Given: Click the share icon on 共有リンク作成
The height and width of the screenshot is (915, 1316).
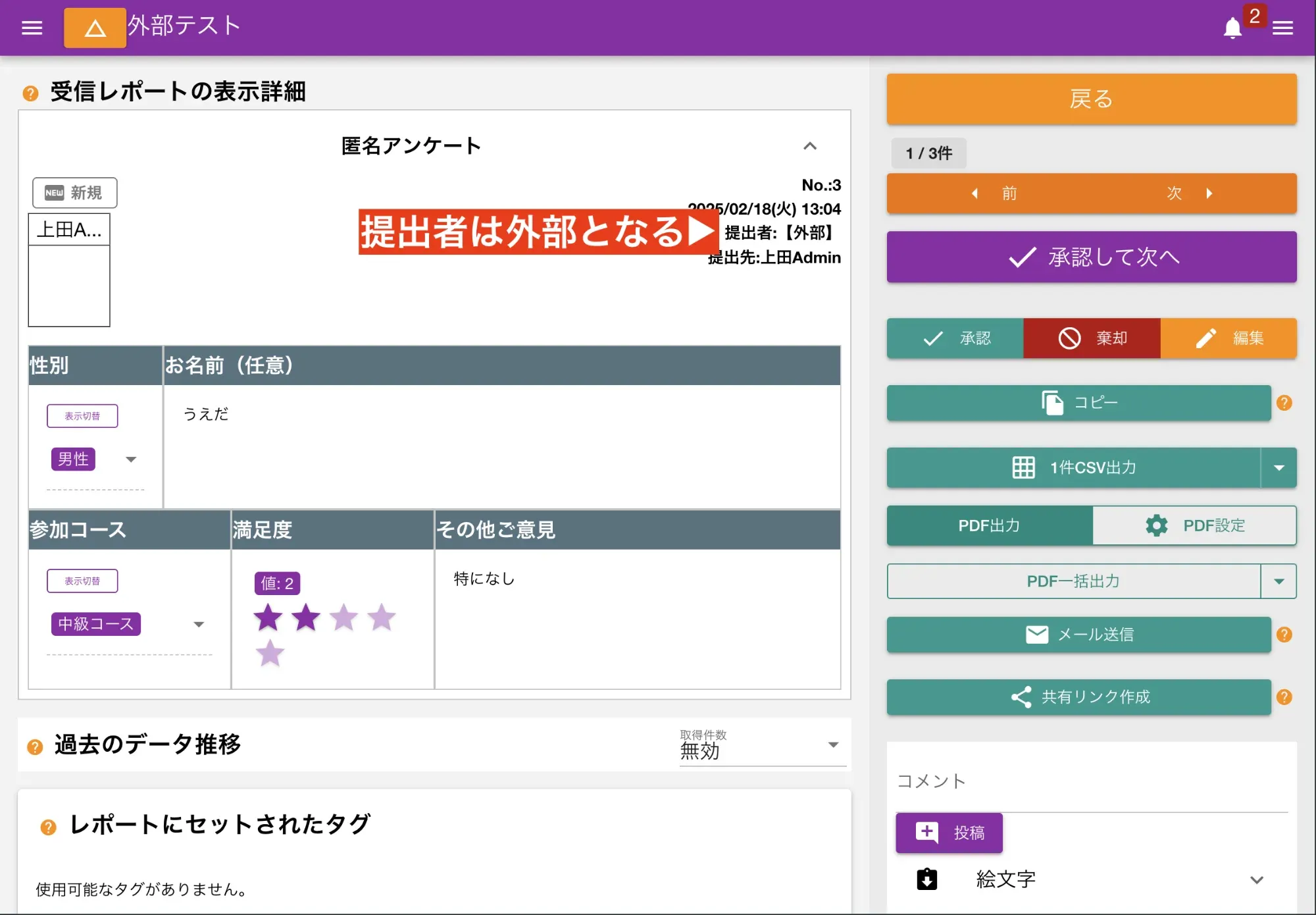Looking at the screenshot, I should [x=1021, y=697].
